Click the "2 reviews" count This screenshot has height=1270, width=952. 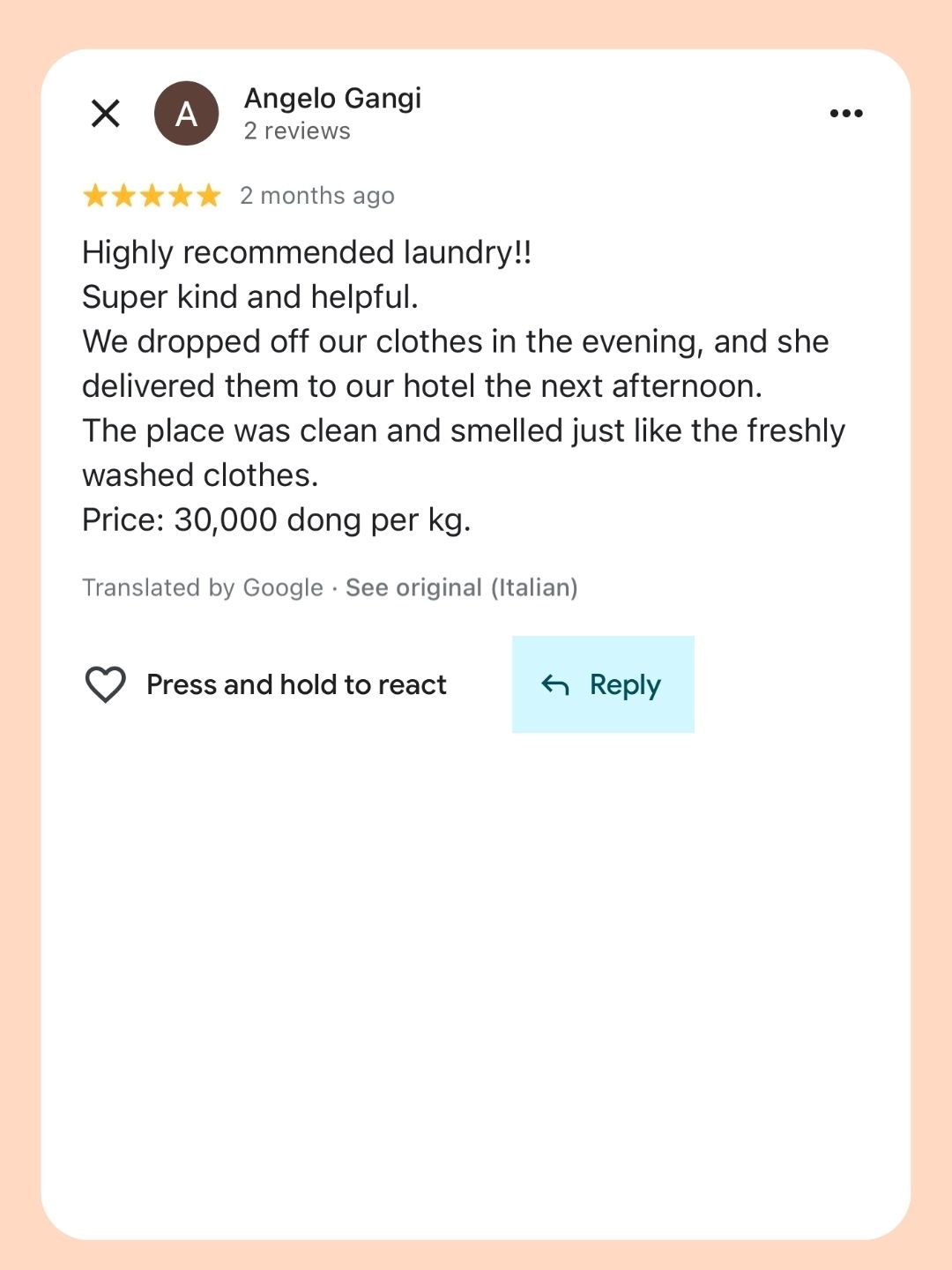click(297, 131)
